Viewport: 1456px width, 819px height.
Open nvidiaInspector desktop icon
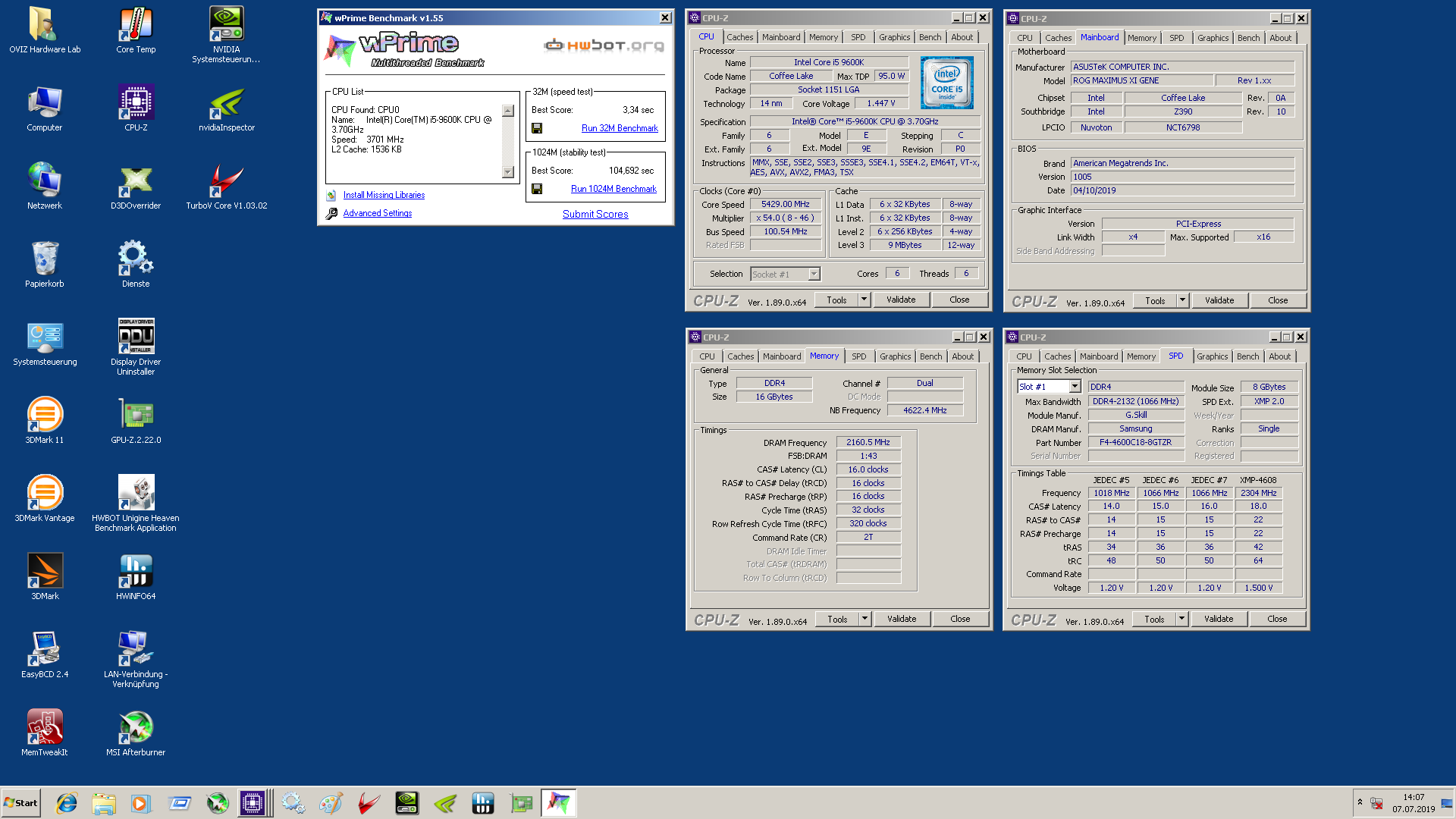click(227, 108)
